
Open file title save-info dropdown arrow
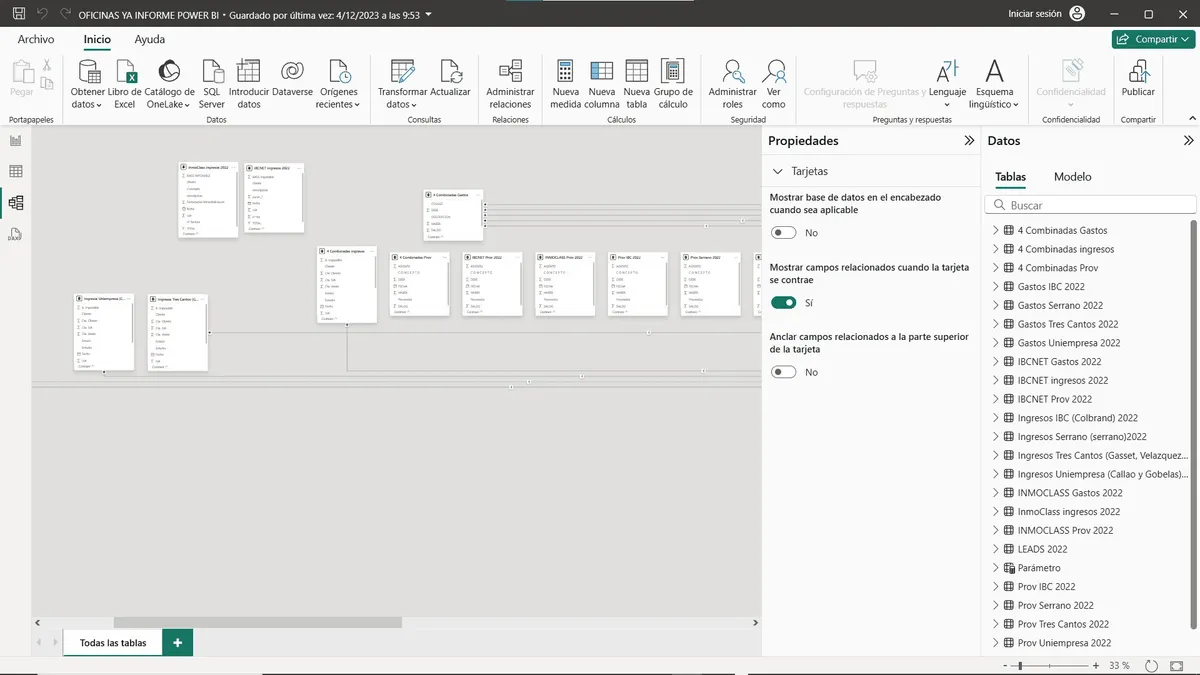(429, 15)
